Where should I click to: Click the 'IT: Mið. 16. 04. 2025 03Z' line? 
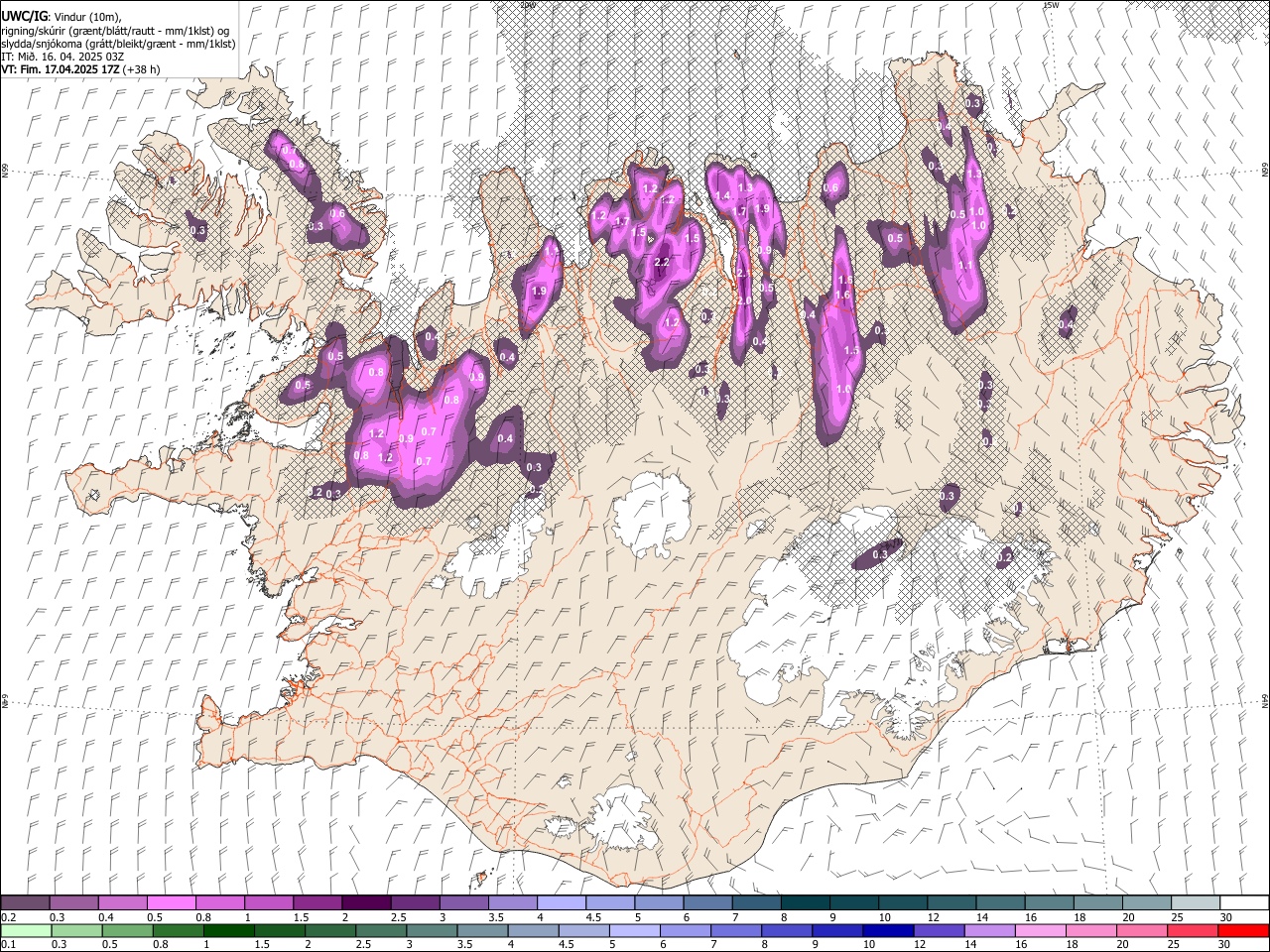point(63,57)
